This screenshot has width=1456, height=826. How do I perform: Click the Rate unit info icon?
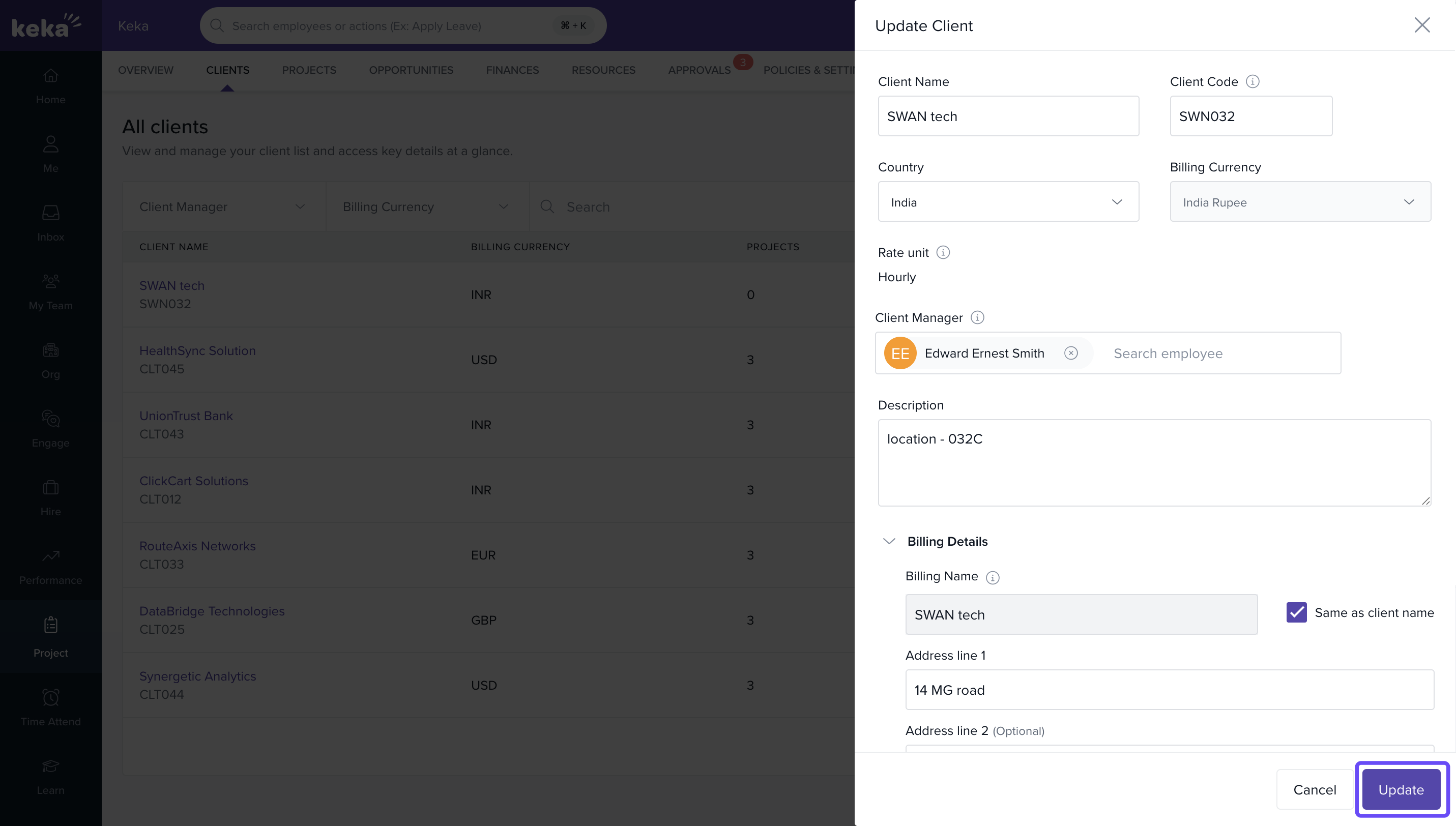pyautogui.click(x=943, y=252)
